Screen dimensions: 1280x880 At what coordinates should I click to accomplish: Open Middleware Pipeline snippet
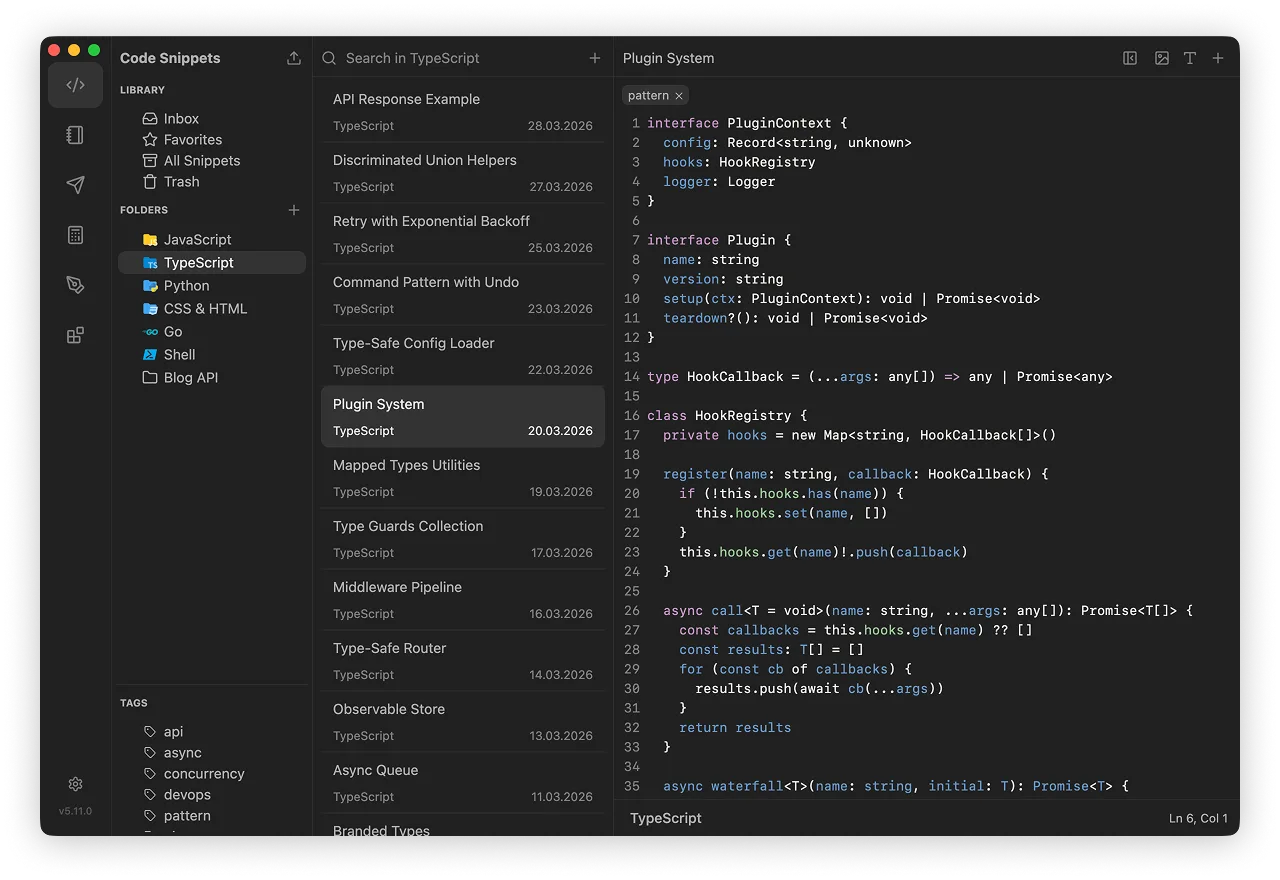463,600
